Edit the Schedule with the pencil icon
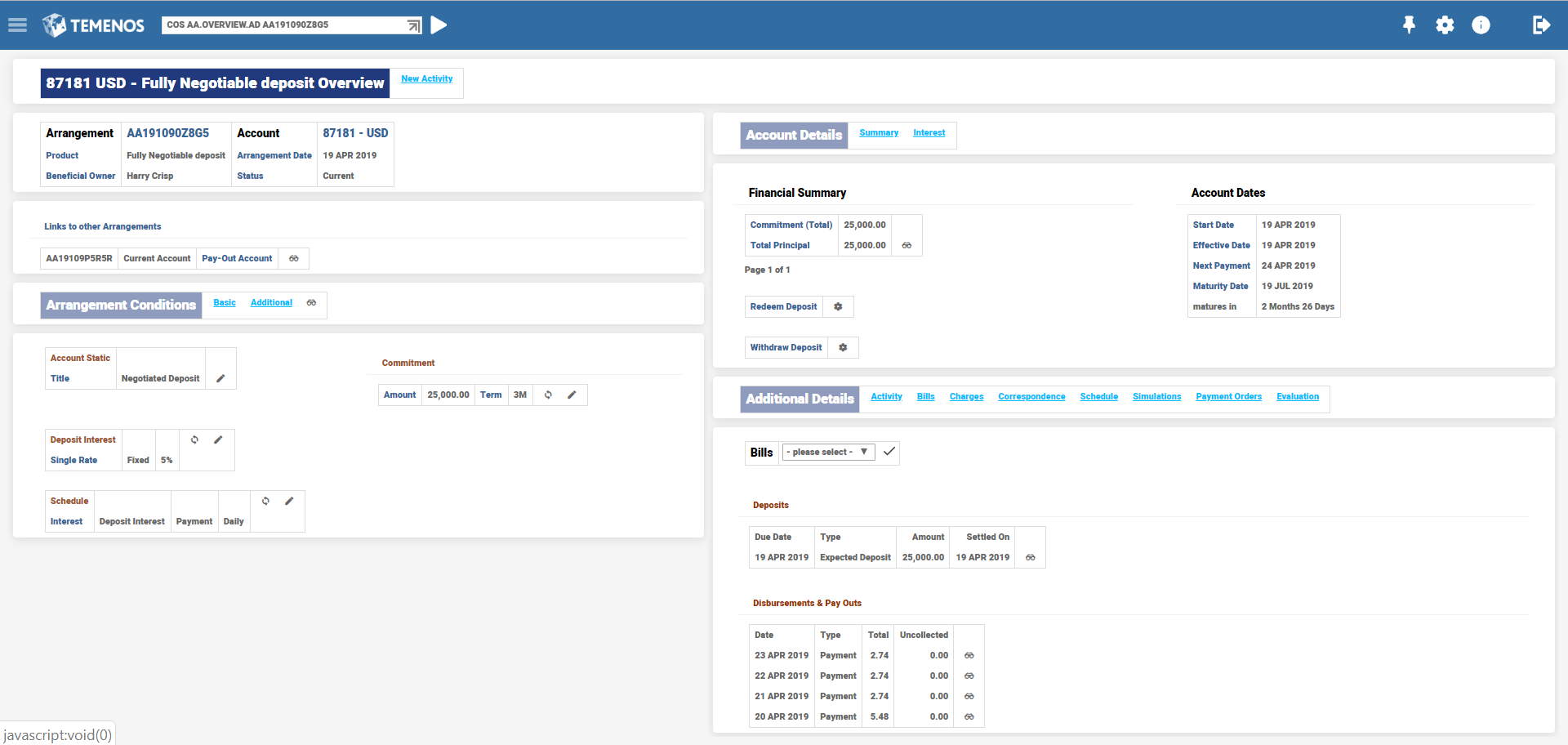The image size is (1568, 745). click(x=289, y=502)
